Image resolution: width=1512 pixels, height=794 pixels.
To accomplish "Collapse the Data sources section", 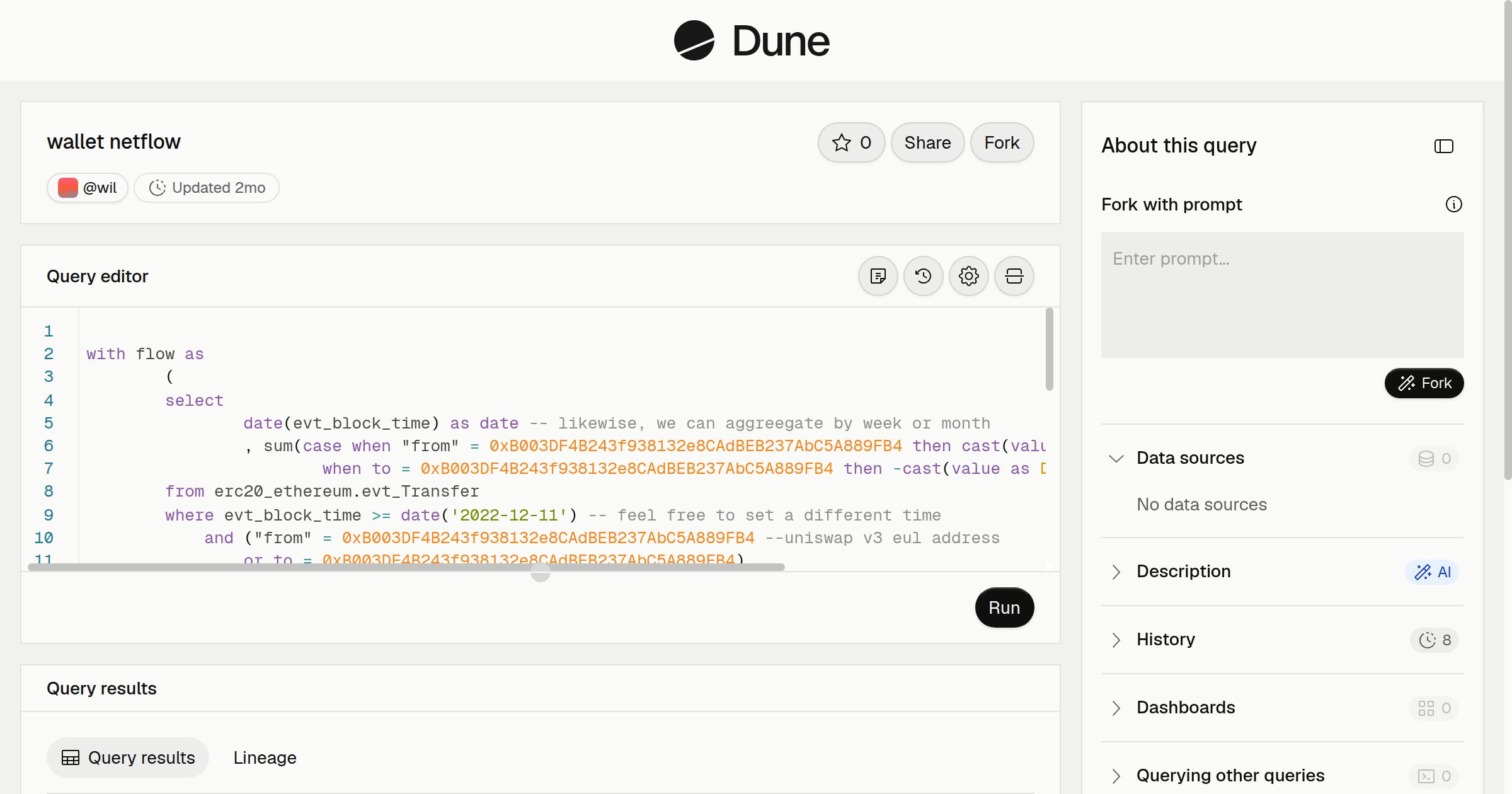I will pos(1116,458).
